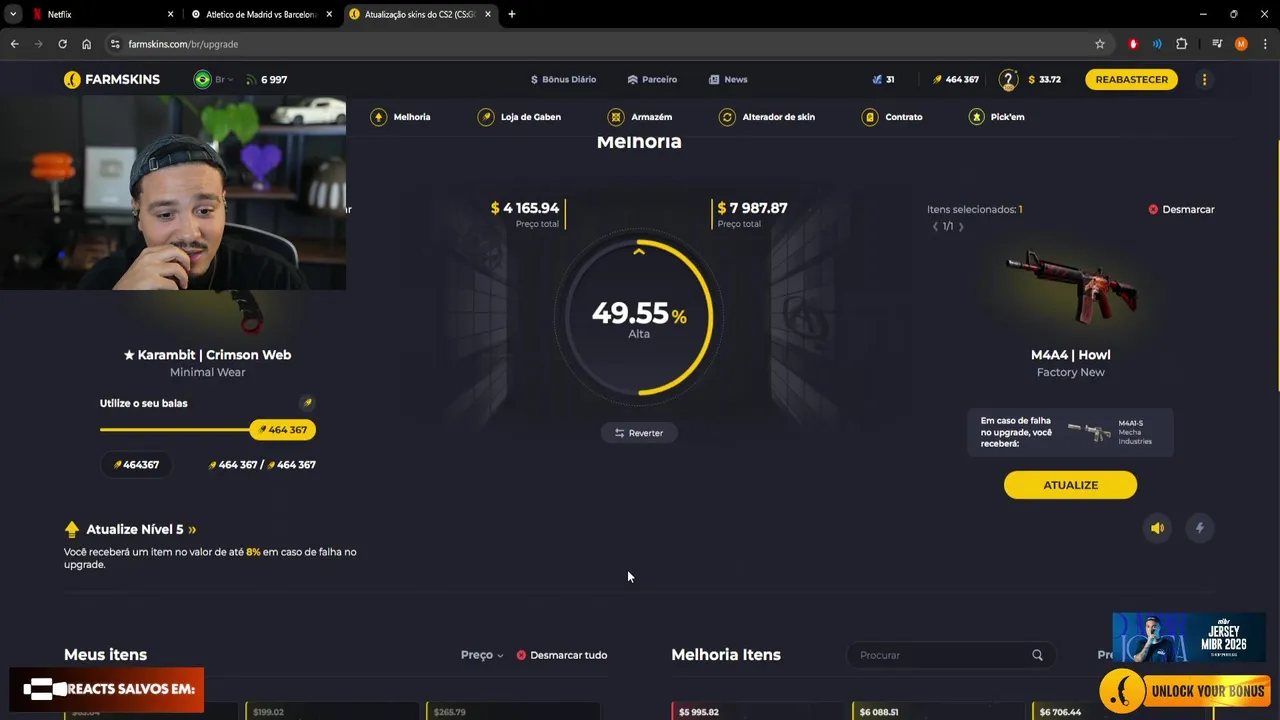Click the site info icon in address bar
Screen dimensions: 1280x720
[115, 44]
